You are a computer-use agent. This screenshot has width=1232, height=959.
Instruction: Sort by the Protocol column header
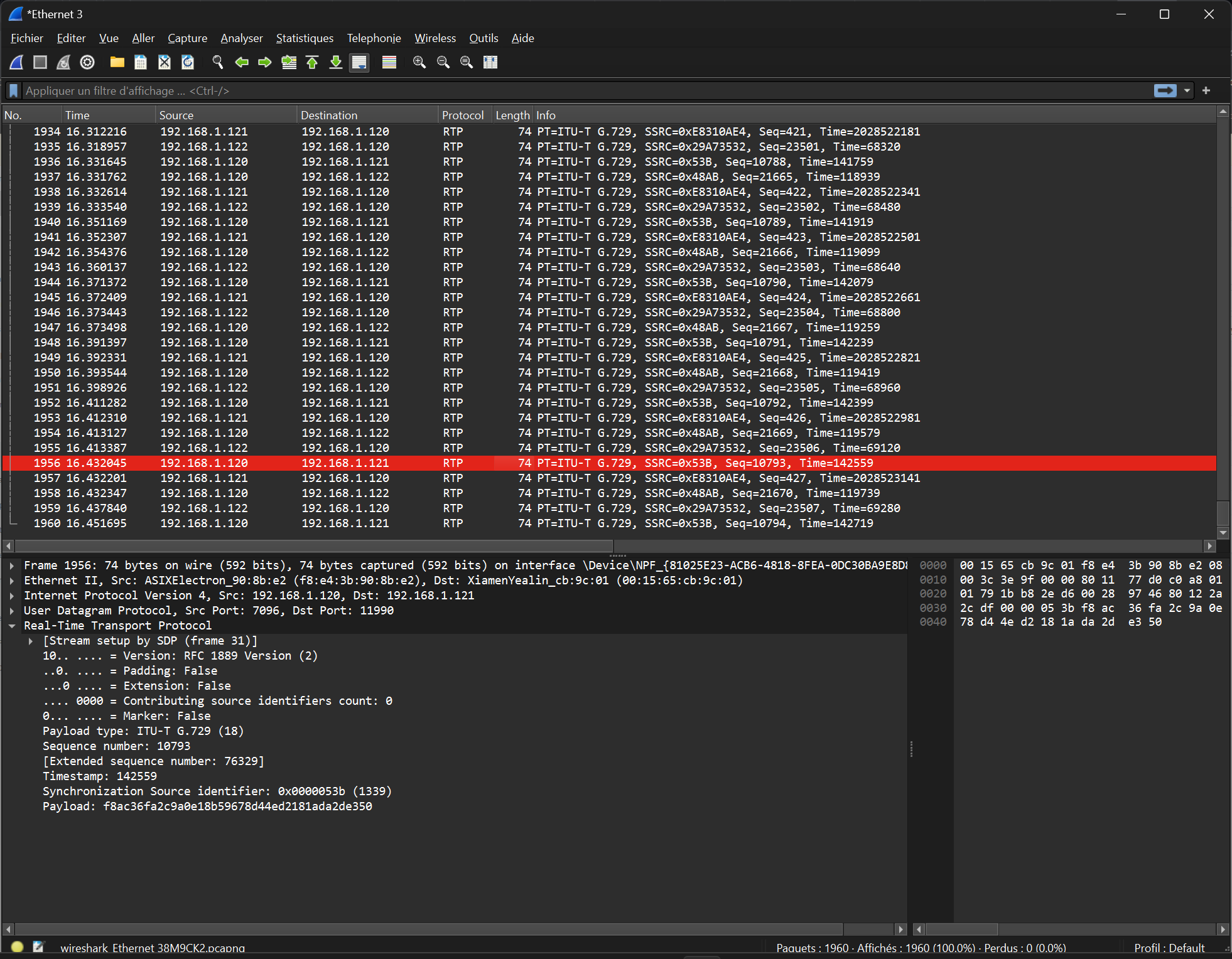pos(465,115)
